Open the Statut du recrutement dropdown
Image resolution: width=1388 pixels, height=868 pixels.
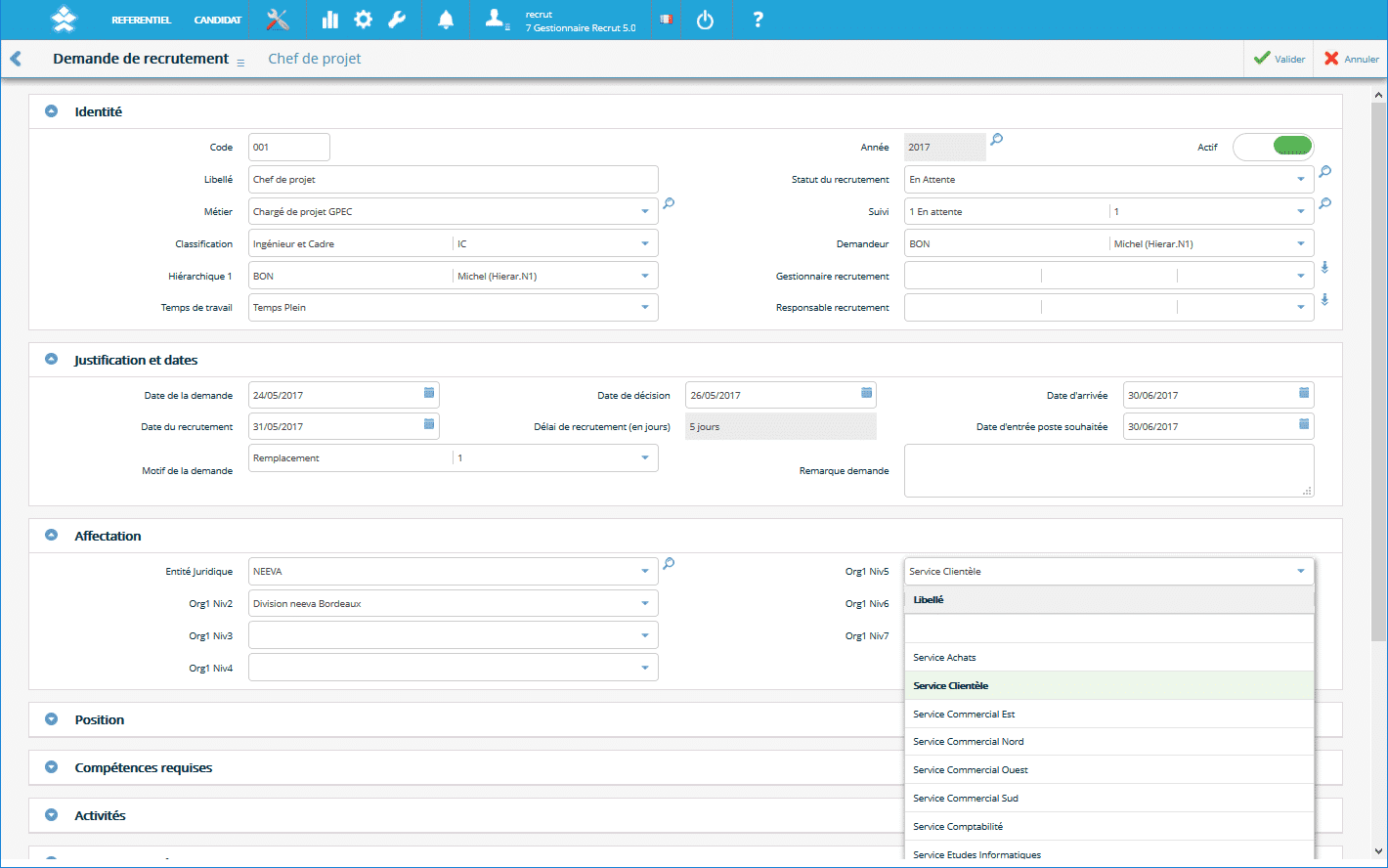click(1301, 180)
